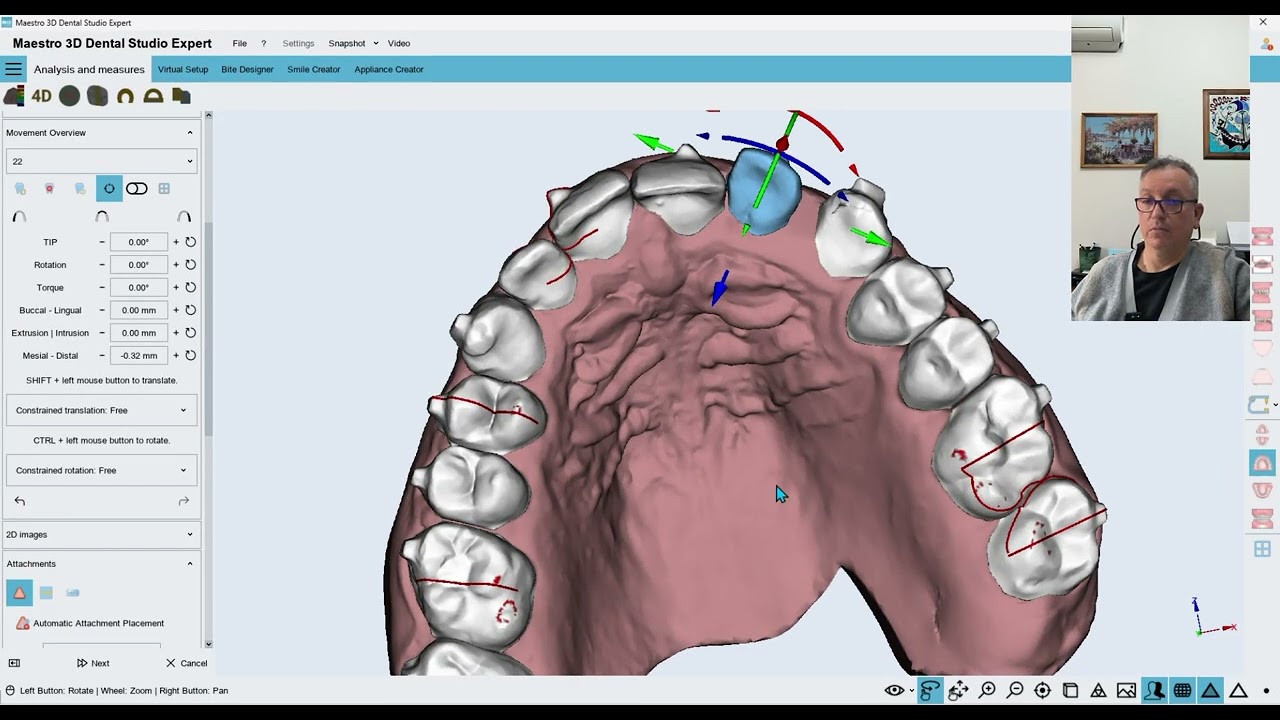The height and width of the screenshot is (720, 1280).
Task: Click the 4D toolbar icon
Action: pyautogui.click(x=41, y=96)
